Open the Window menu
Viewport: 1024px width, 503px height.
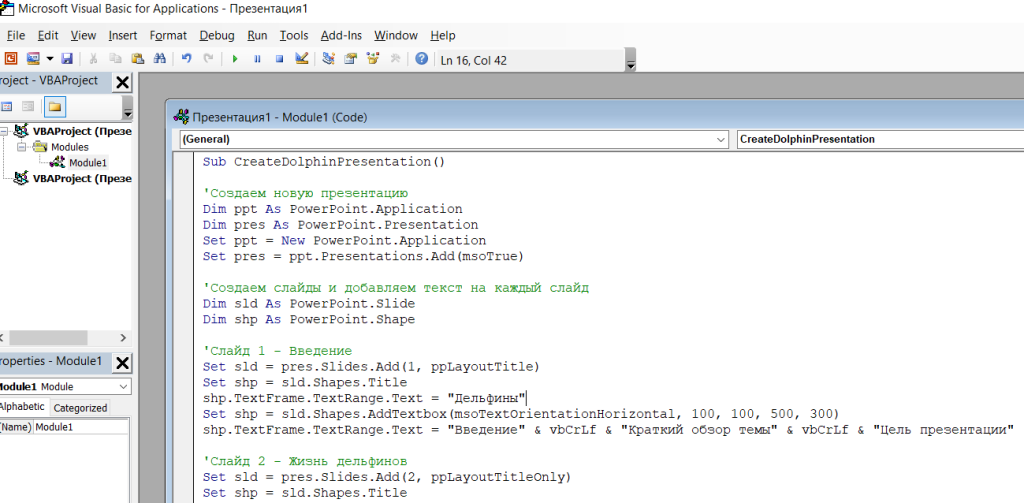click(x=396, y=35)
